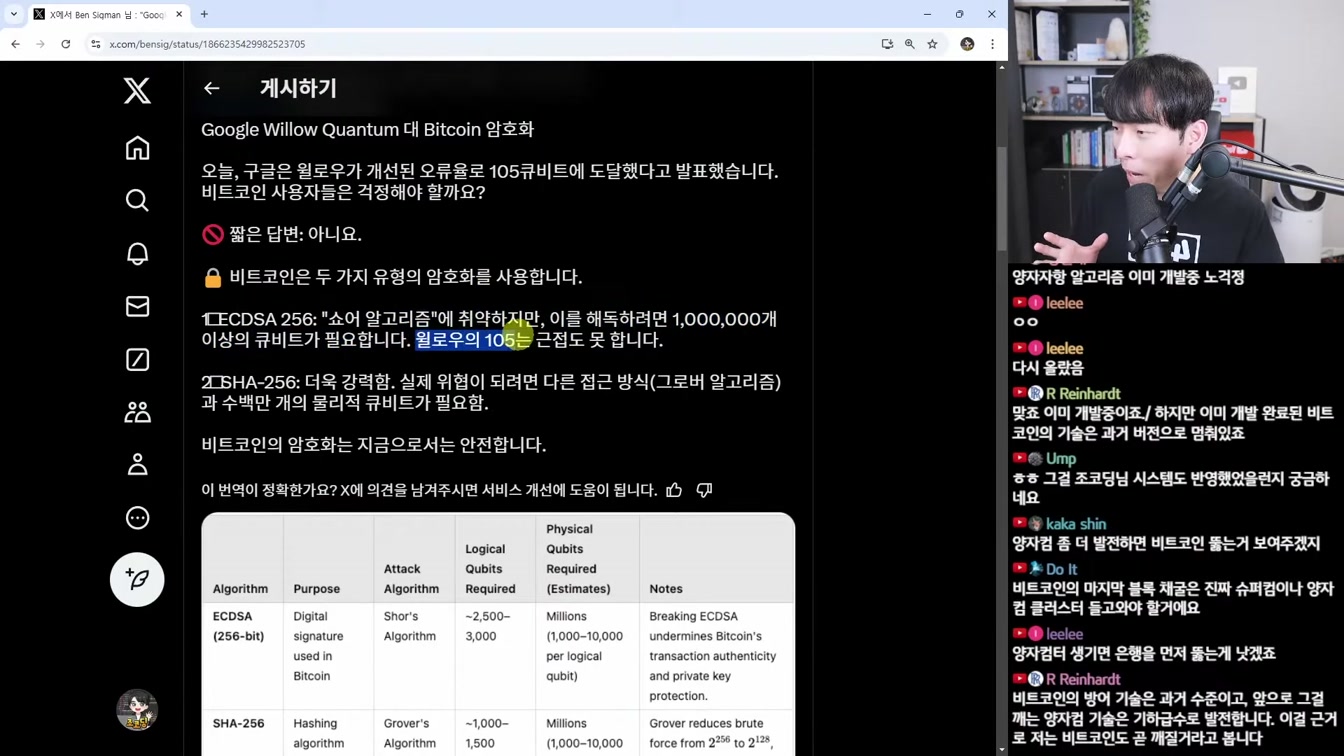Click the 'Notes' table header

(x=666, y=589)
